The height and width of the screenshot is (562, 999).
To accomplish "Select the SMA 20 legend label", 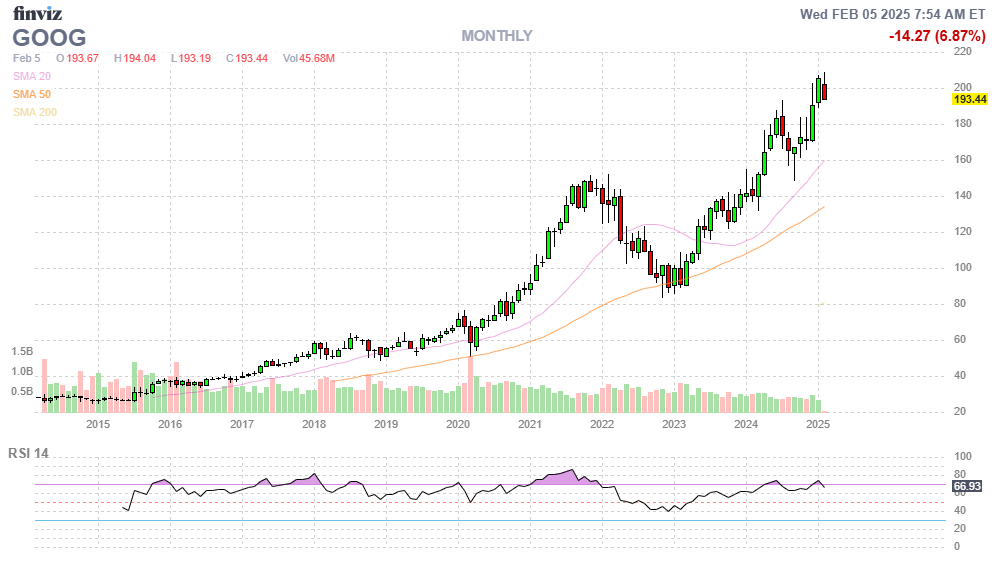I will pyautogui.click(x=33, y=76).
